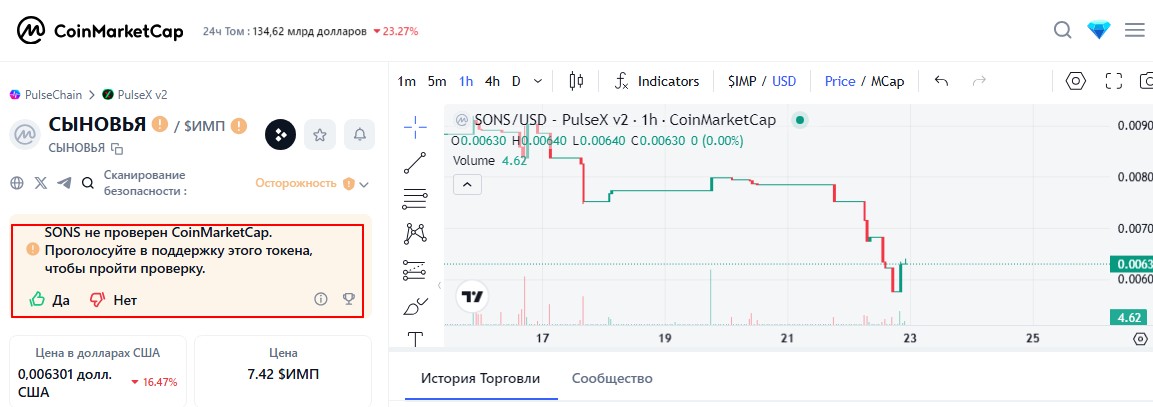Add token to watchlist with star
The width and height of the screenshot is (1153, 407).
click(x=320, y=135)
